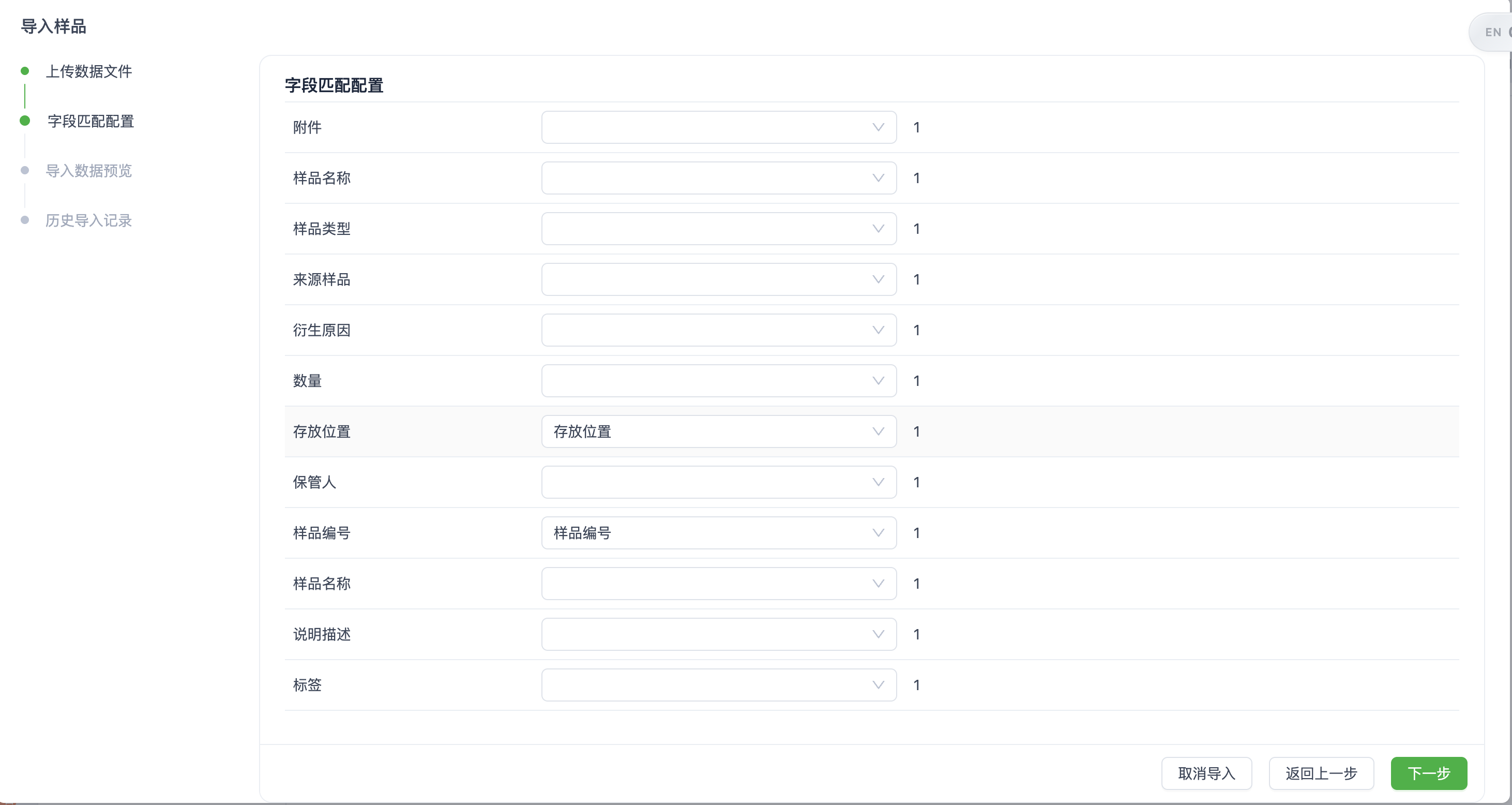
Task: Click the chevron arrow in the 样品类型 row
Action: coord(878,229)
